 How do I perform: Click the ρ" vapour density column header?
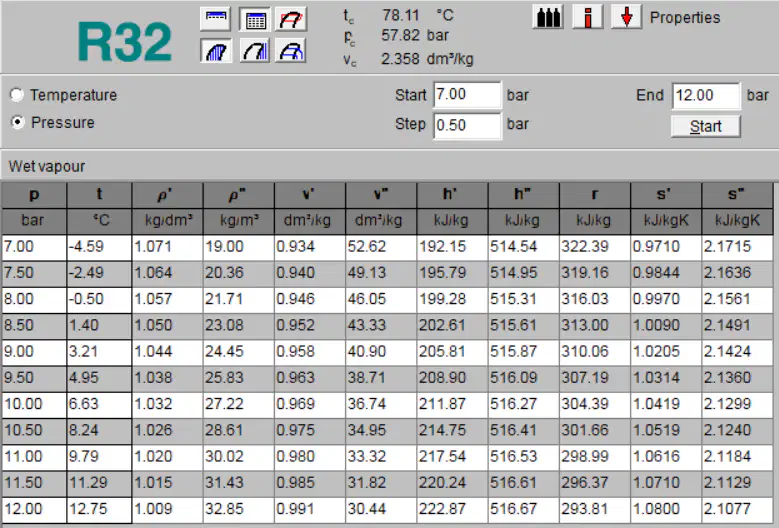(x=238, y=195)
